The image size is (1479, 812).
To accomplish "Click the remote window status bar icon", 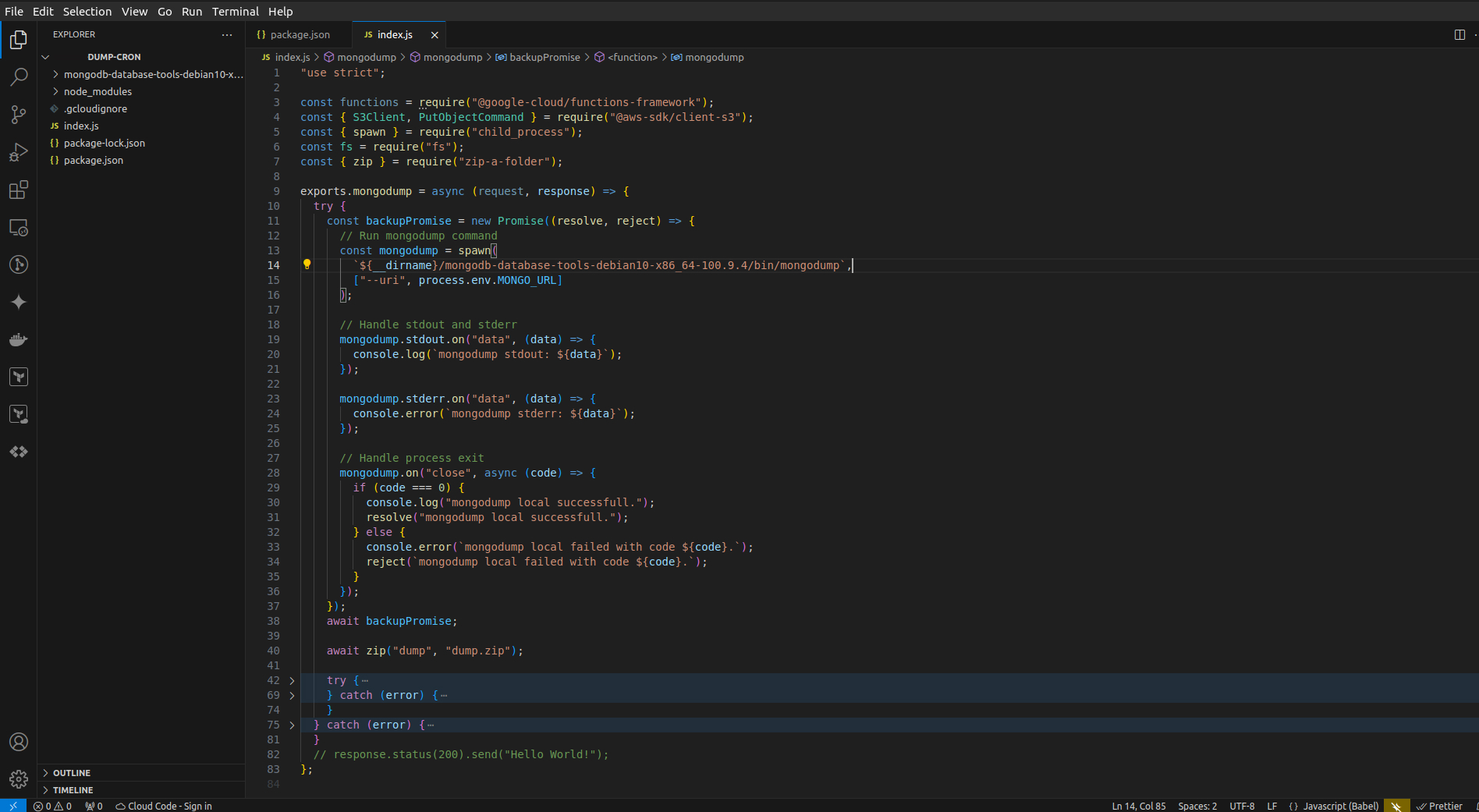I will 13,806.
